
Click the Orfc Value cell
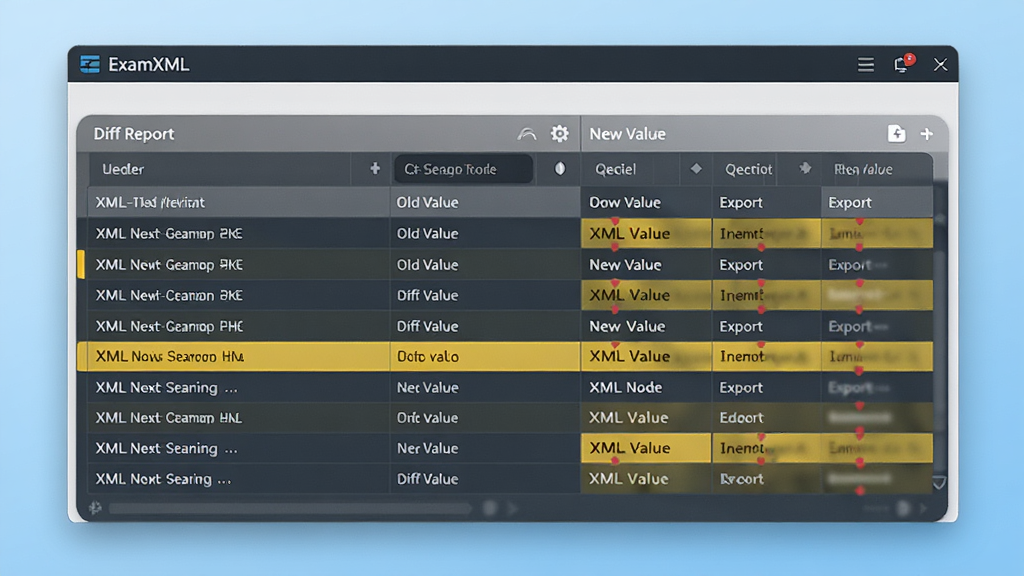485,417
